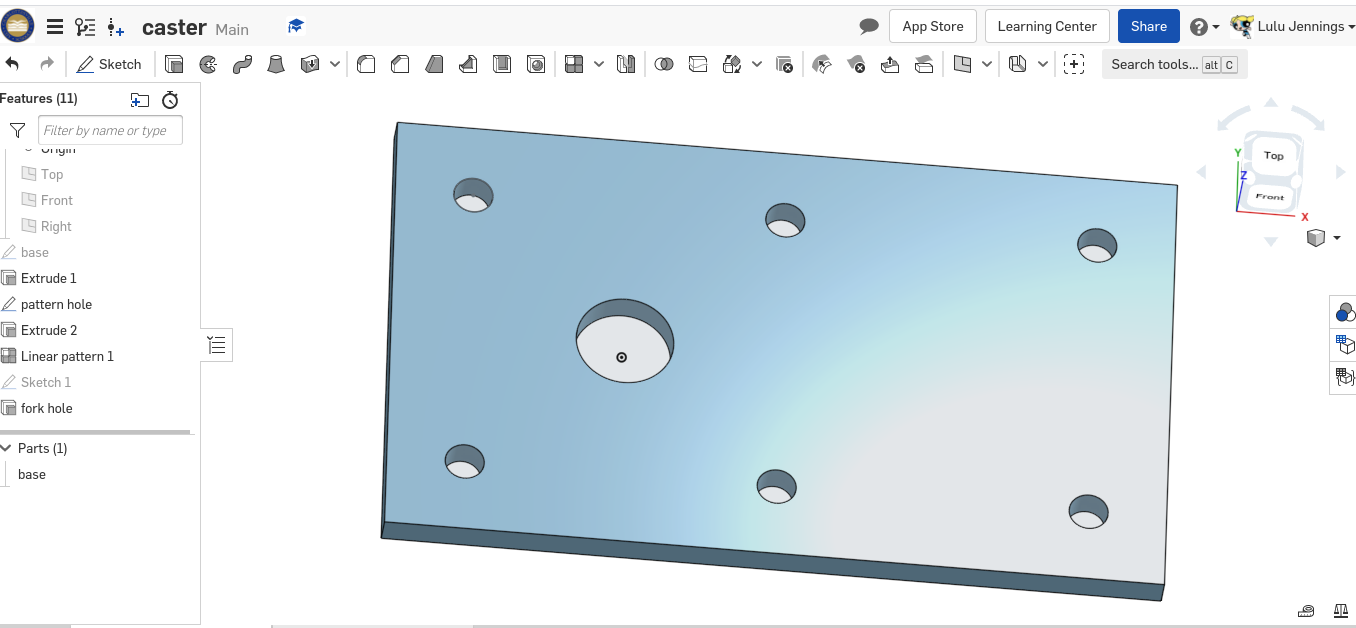
Task: Select the Sketch 1 feature
Action: pyautogui.click(x=46, y=382)
